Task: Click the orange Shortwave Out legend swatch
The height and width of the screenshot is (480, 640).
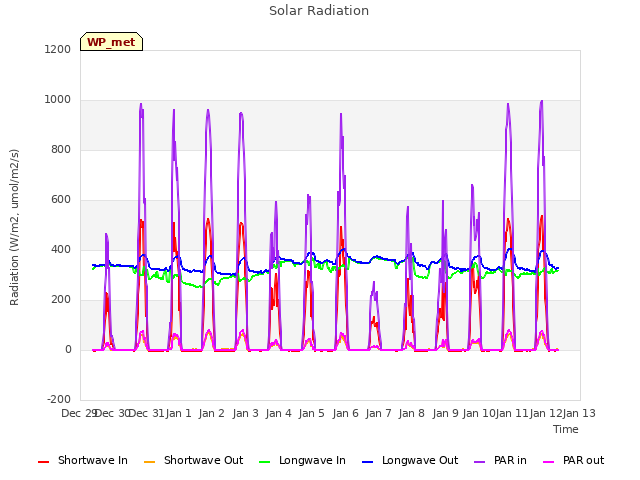Action: 149,462
